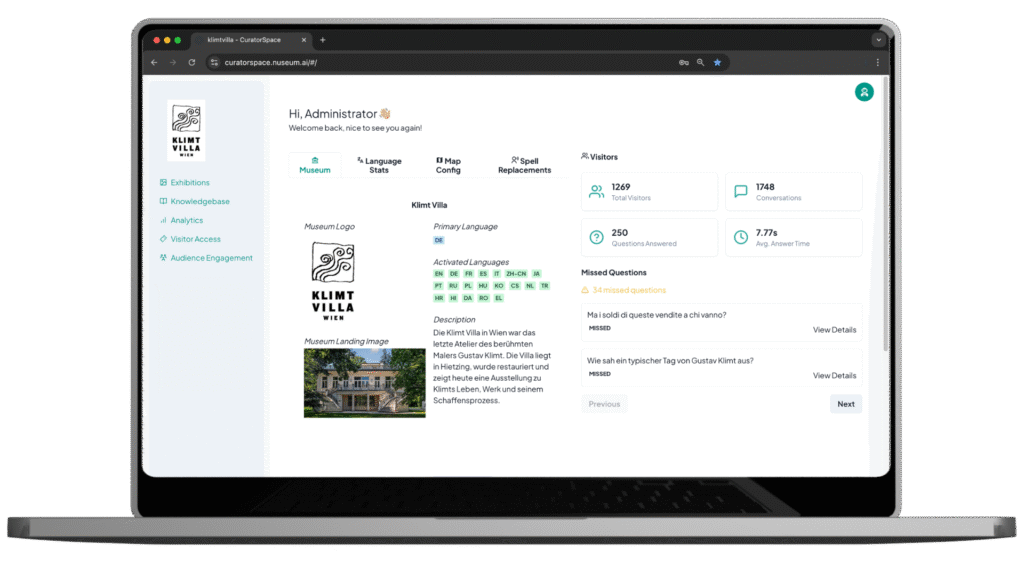
Task: Click the Analytics bar chart icon
Action: click(163, 221)
